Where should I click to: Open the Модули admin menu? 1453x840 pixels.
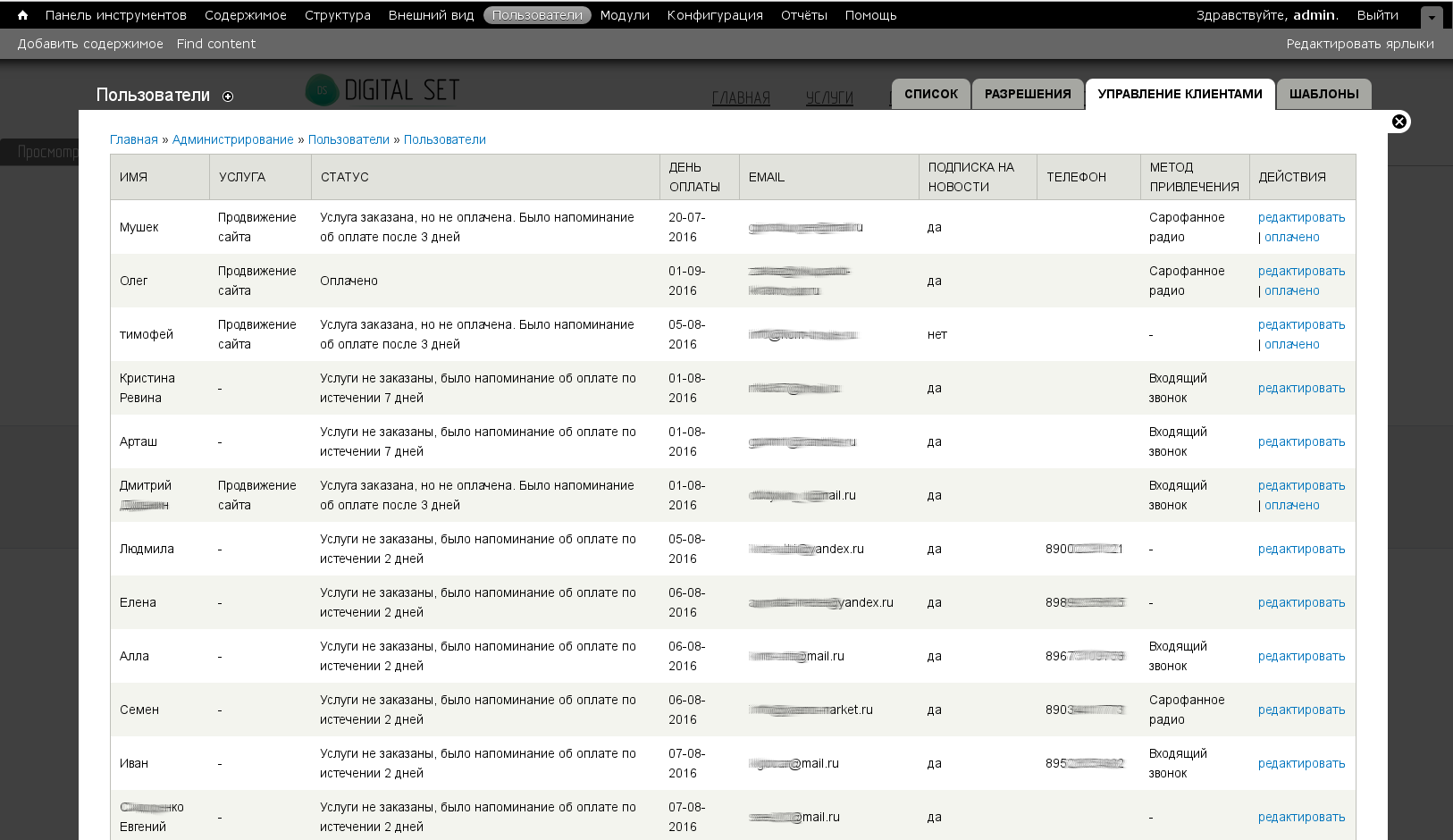pos(624,15)
